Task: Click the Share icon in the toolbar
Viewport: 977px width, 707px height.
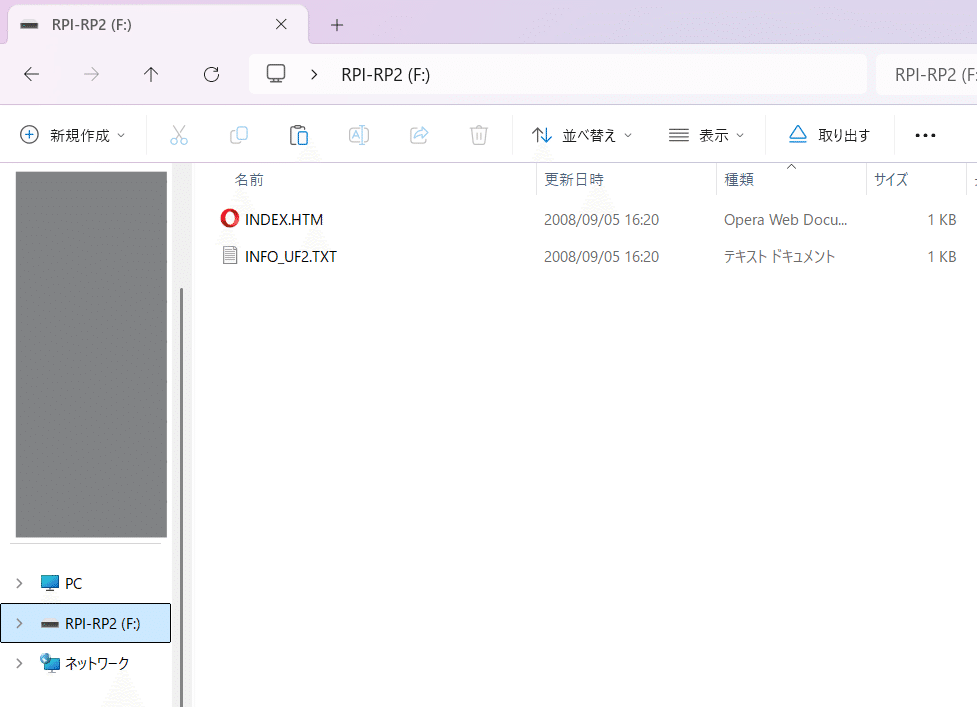Action: tap(418, 134)
